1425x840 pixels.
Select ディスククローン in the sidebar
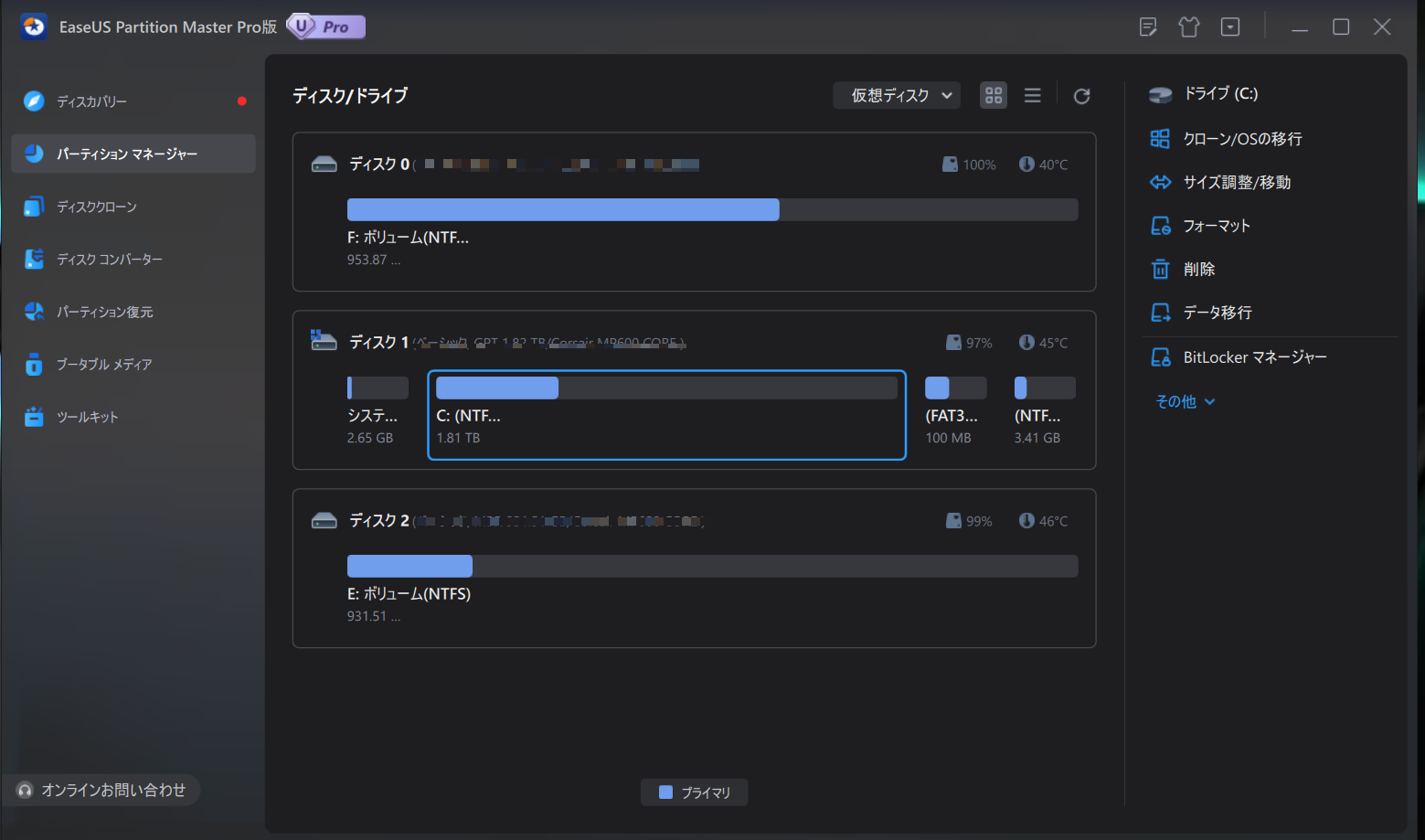96,207
